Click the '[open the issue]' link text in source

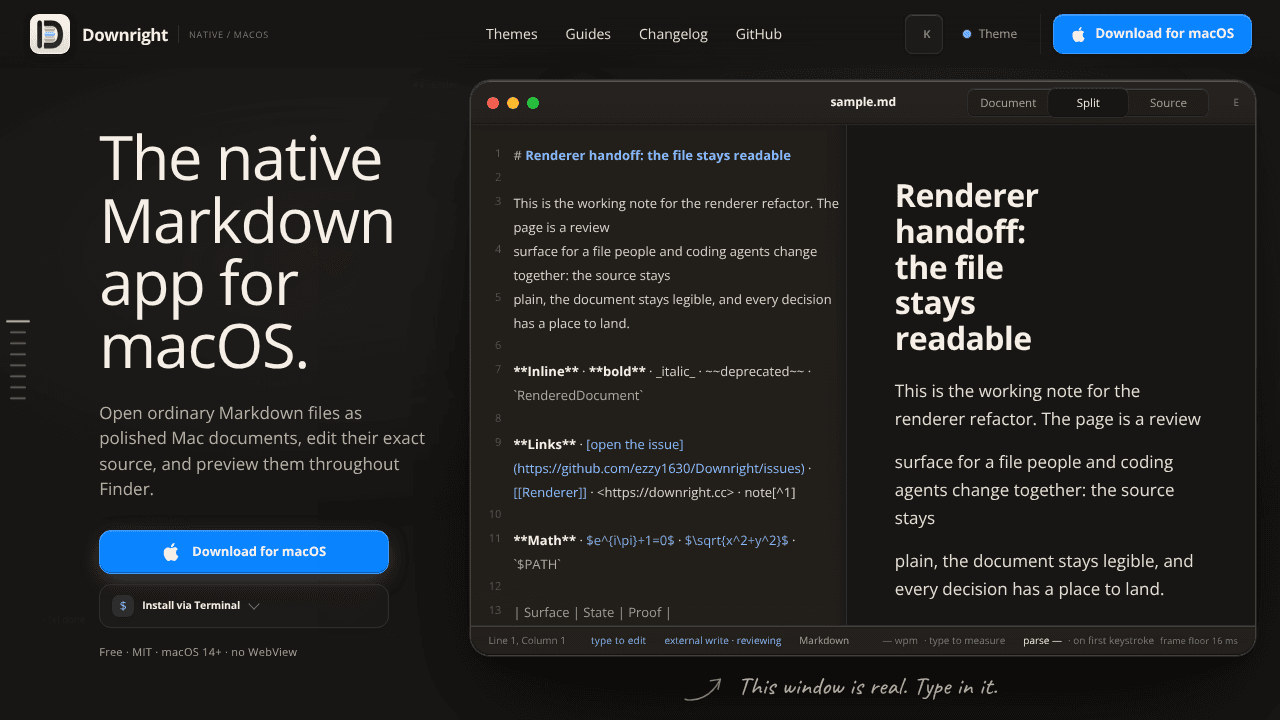coord(635,444)
